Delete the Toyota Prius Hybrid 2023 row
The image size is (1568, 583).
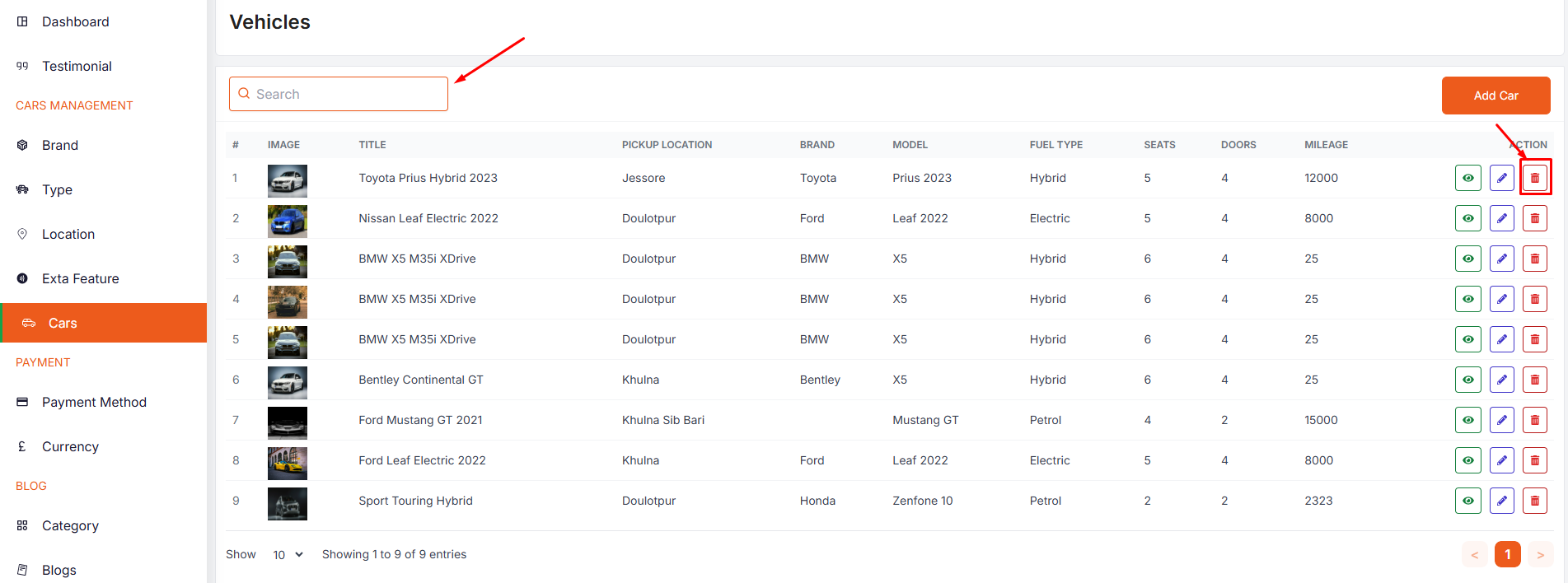tap(1534, 178)
